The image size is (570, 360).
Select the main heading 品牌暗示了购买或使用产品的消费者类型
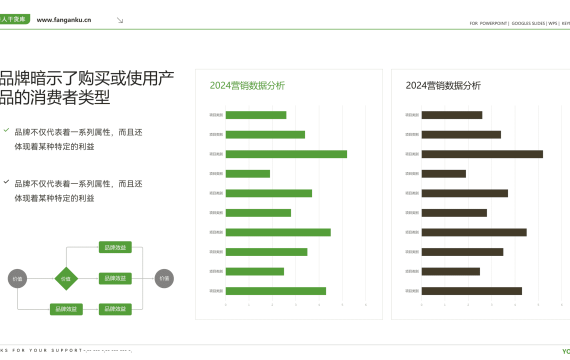[87, 88]
